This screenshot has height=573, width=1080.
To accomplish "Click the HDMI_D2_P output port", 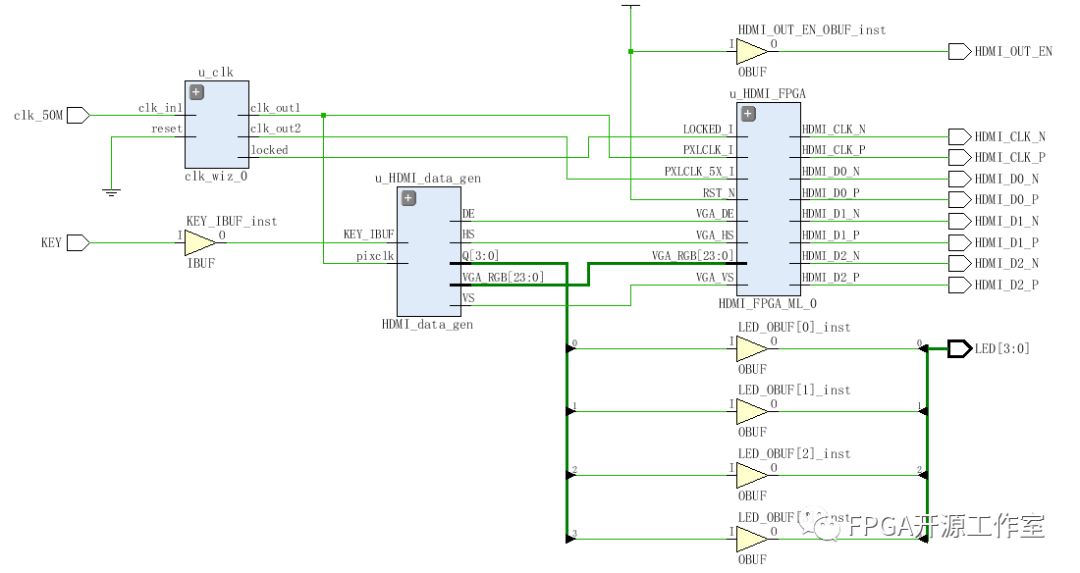I will (959, 285).
